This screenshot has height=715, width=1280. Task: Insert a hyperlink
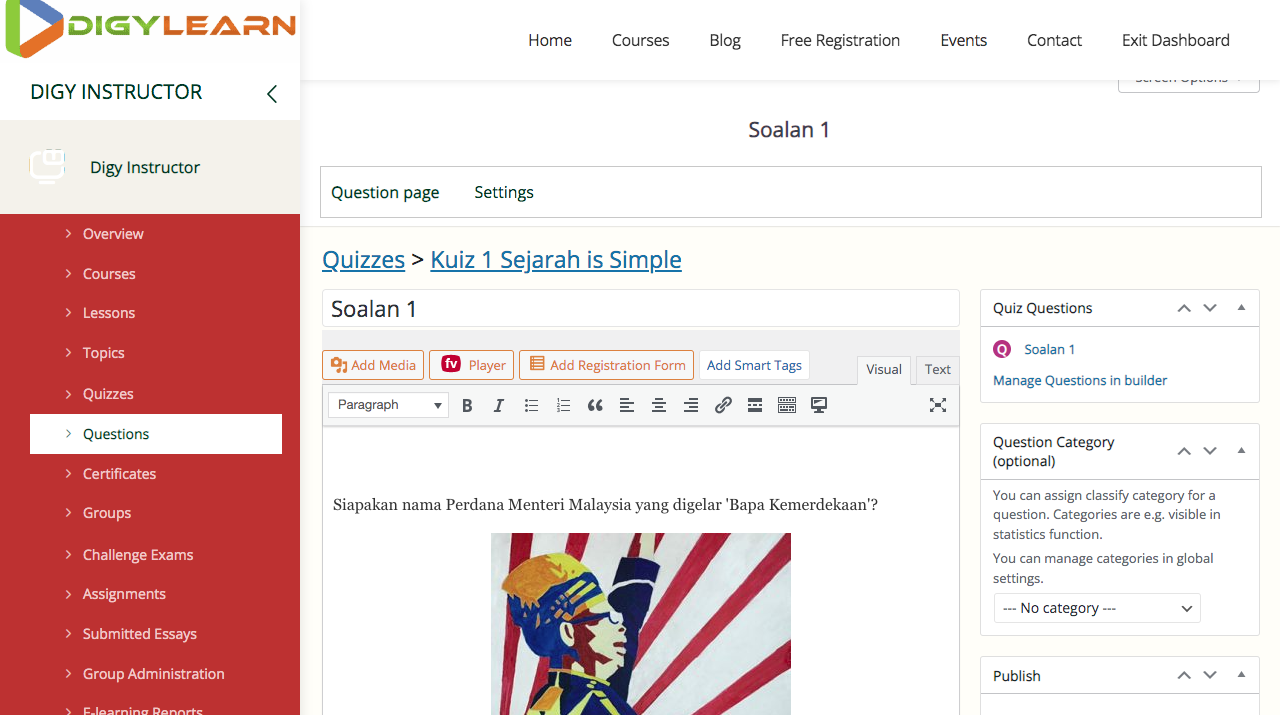[723, 405]
